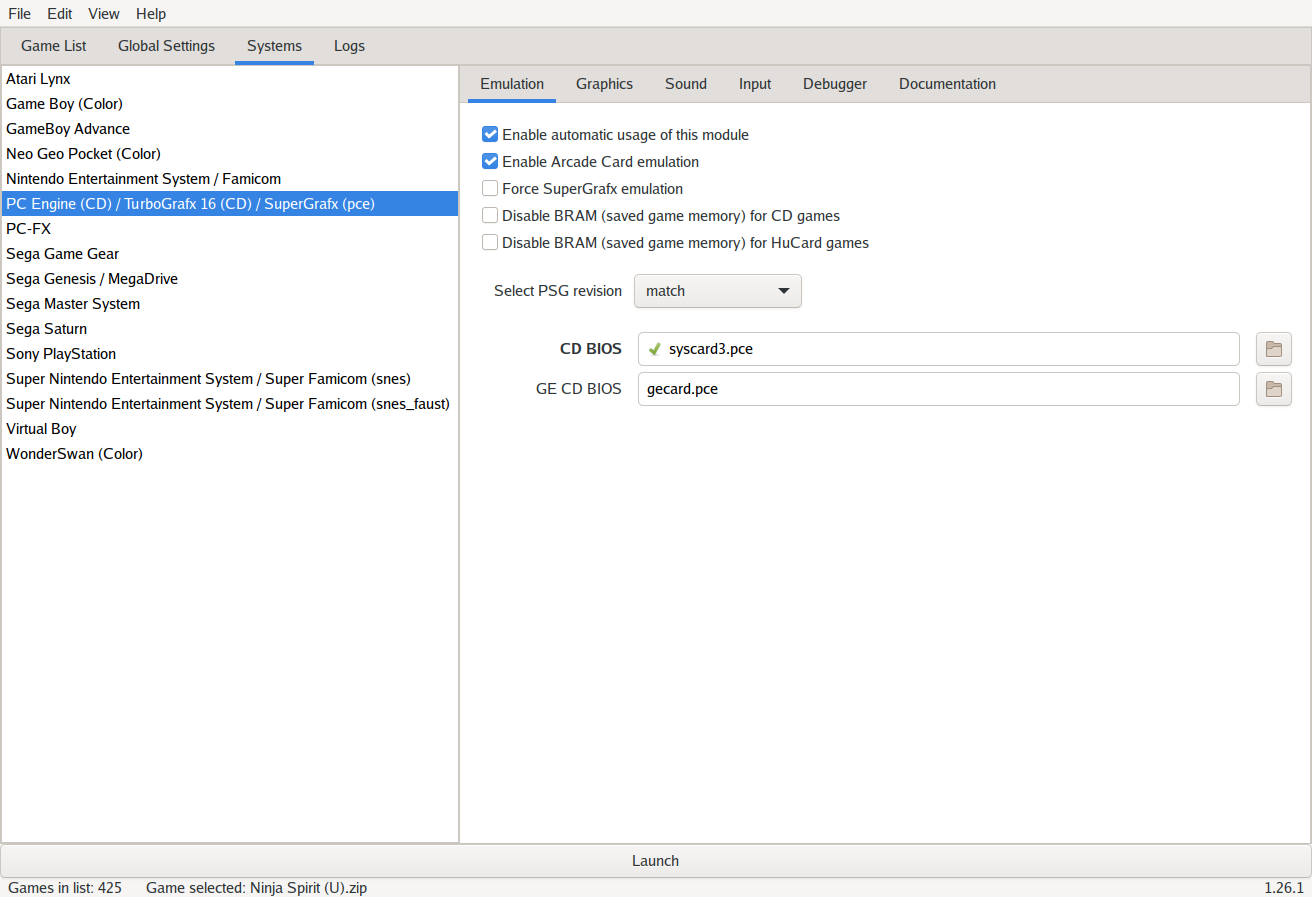Open the Sound sub-tab
This screenshot has height=897, width=1312.
click(686, 84)
